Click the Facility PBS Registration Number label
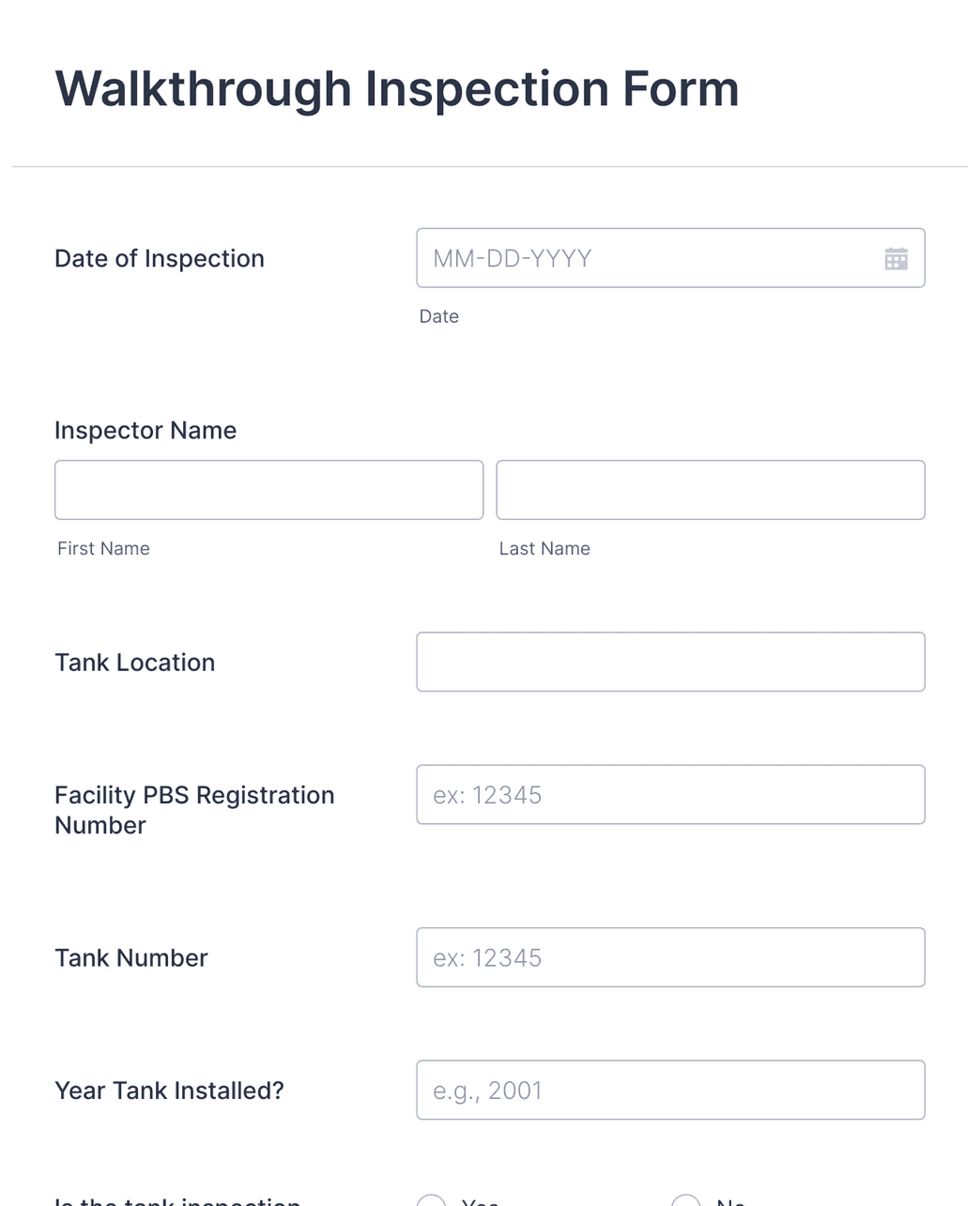Image resolution: width=980 pixels, height=1206 pixels. [x=194, y=809]
